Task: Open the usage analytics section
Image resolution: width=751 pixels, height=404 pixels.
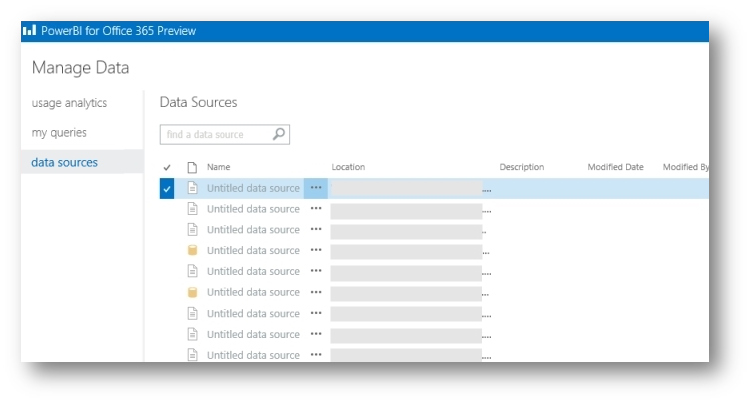Action: point(69,103)
